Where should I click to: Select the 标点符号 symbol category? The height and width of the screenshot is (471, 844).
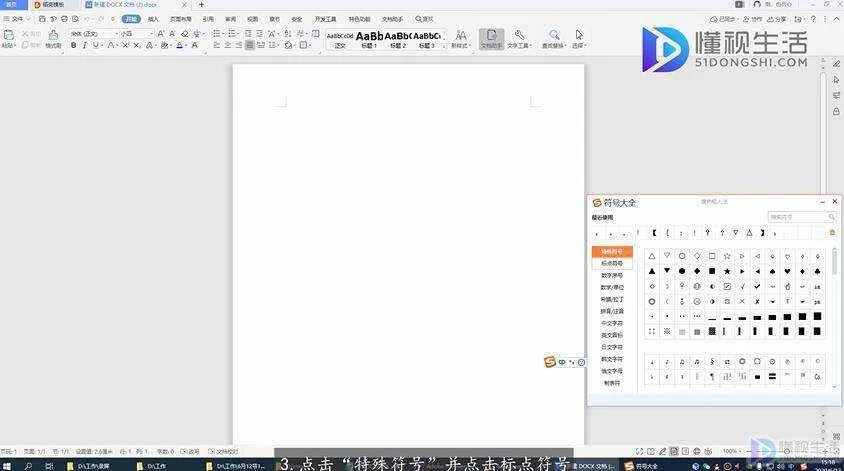[x=611, y=263]
